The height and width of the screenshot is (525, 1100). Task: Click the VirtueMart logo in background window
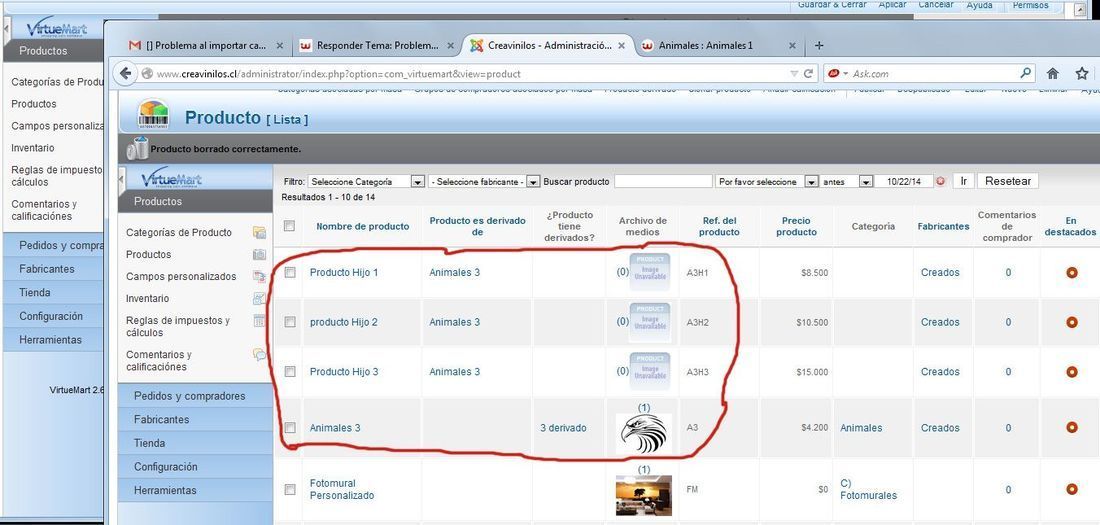(x=56, y=28)
